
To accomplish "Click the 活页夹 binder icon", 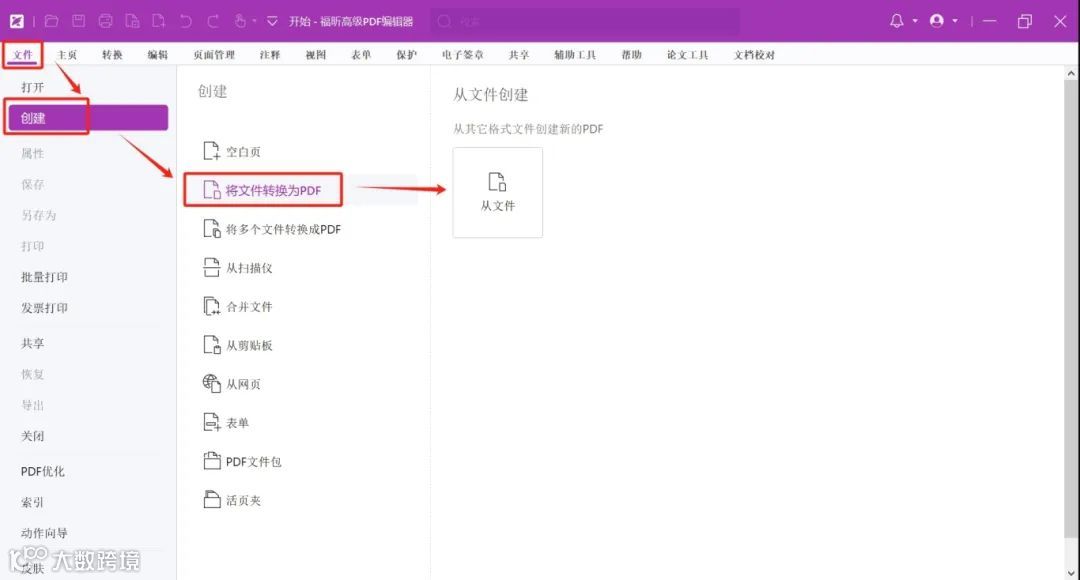I will point(211,499).
